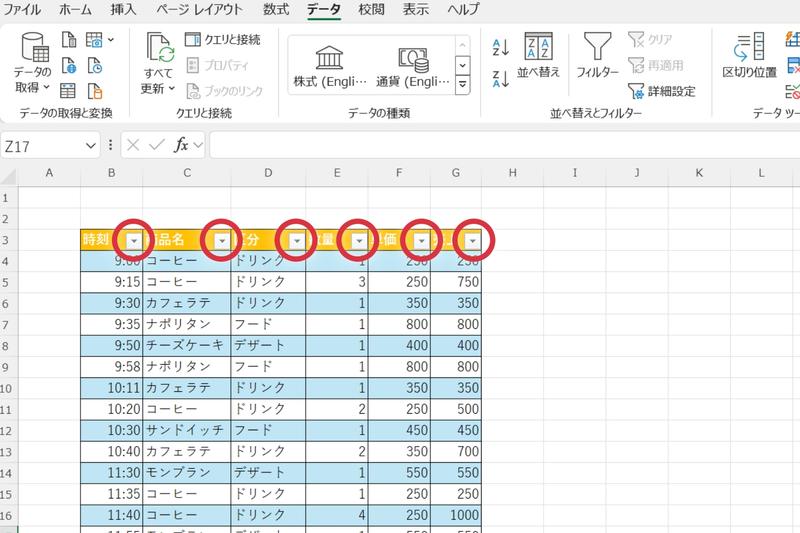This screenshot has width=800, height=533.
Task: Select the 株式 (Stocks) data type
Action: (330, 66)
